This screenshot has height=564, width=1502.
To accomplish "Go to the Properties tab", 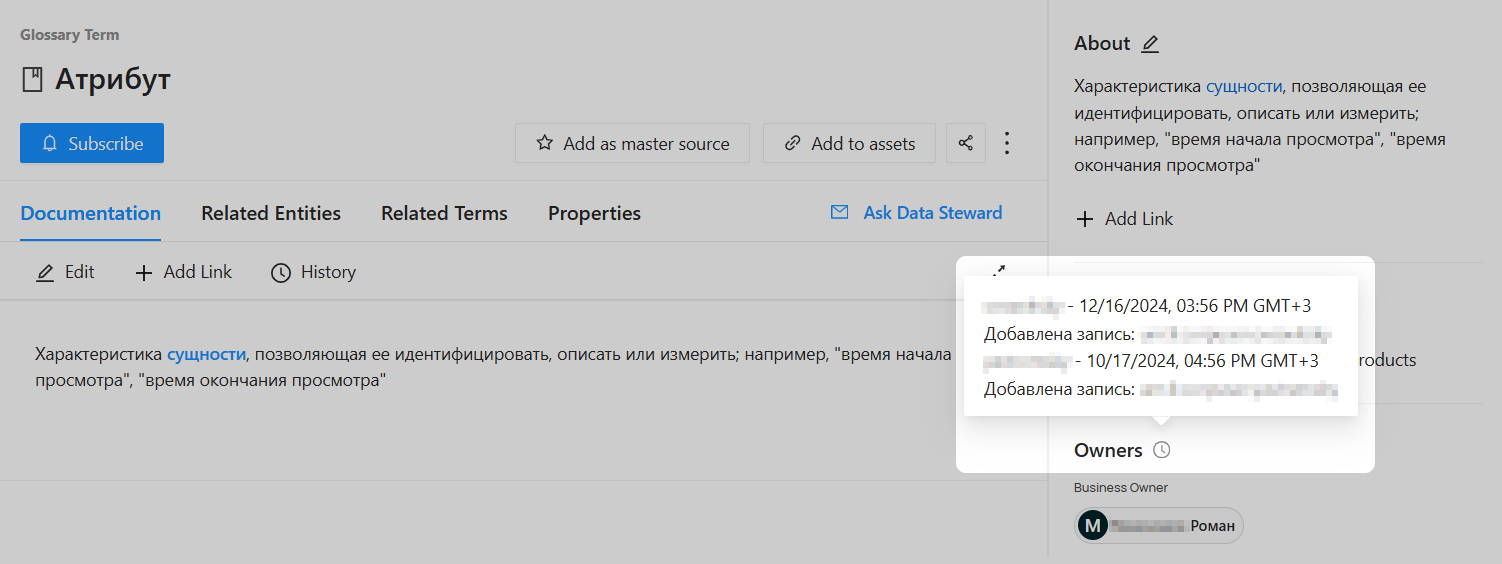I will point(594,213).
